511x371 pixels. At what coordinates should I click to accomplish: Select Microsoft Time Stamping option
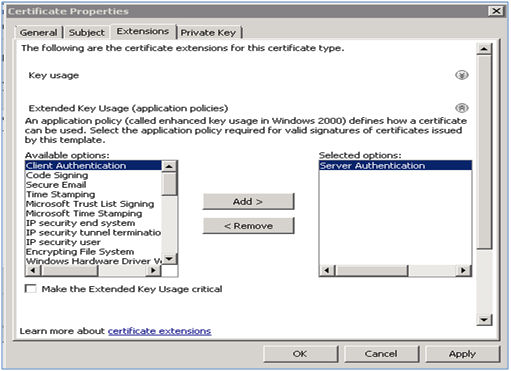click(x=93, y=213)
